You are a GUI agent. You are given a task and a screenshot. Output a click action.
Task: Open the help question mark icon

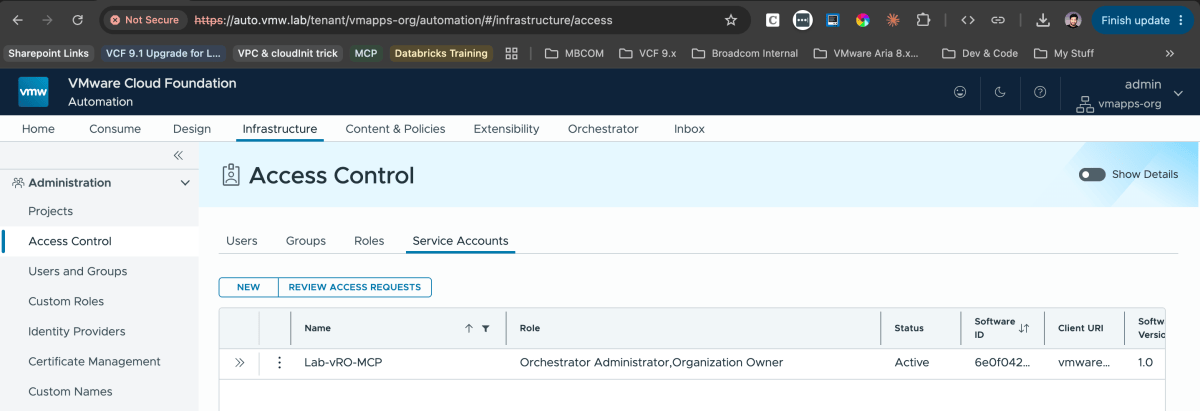(1040, 92)
